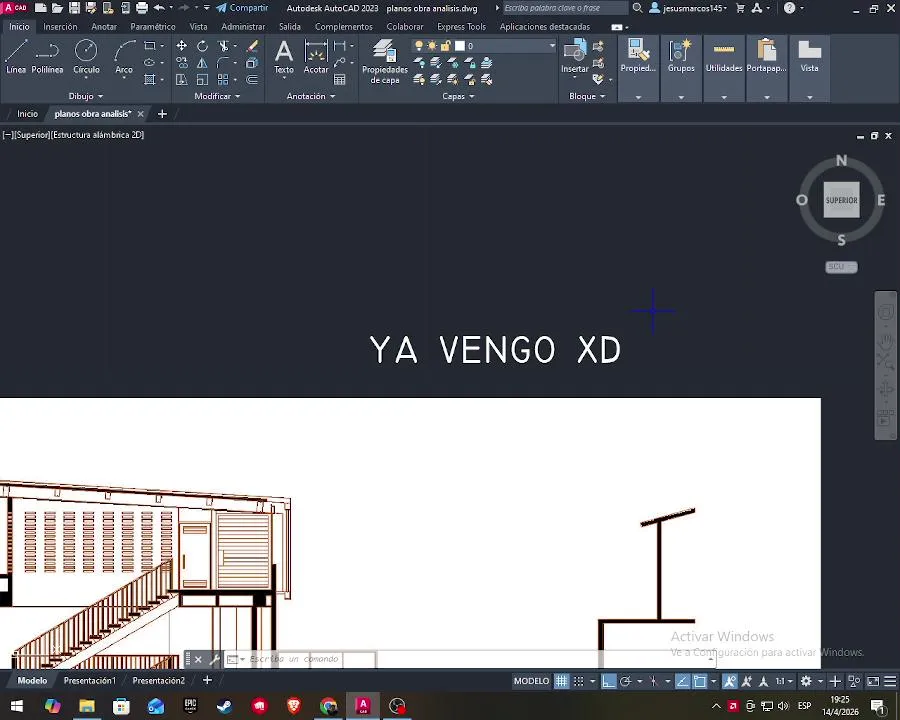Screen dimensions: 900x720
Task: Click the SCU coordinate system button
Action: [841, 267]
